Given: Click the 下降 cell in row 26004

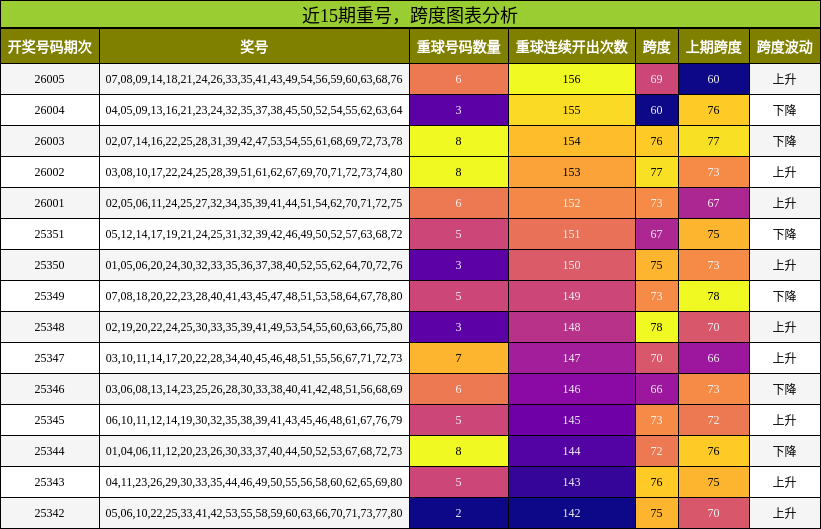Looking at the screenshot, I should pyautogui.click(x=785, y=110).
